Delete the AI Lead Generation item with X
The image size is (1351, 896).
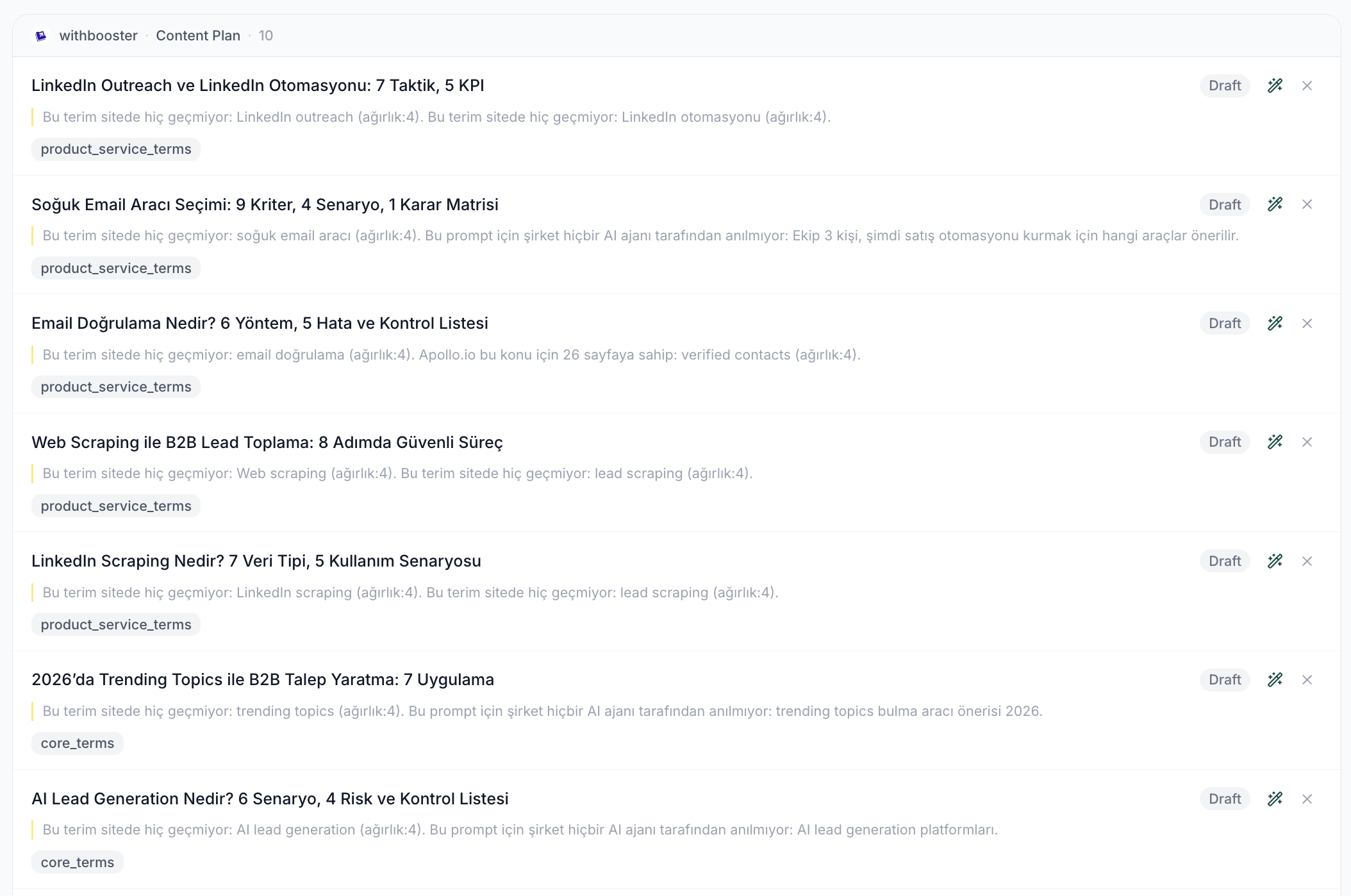pos(1307,799)
